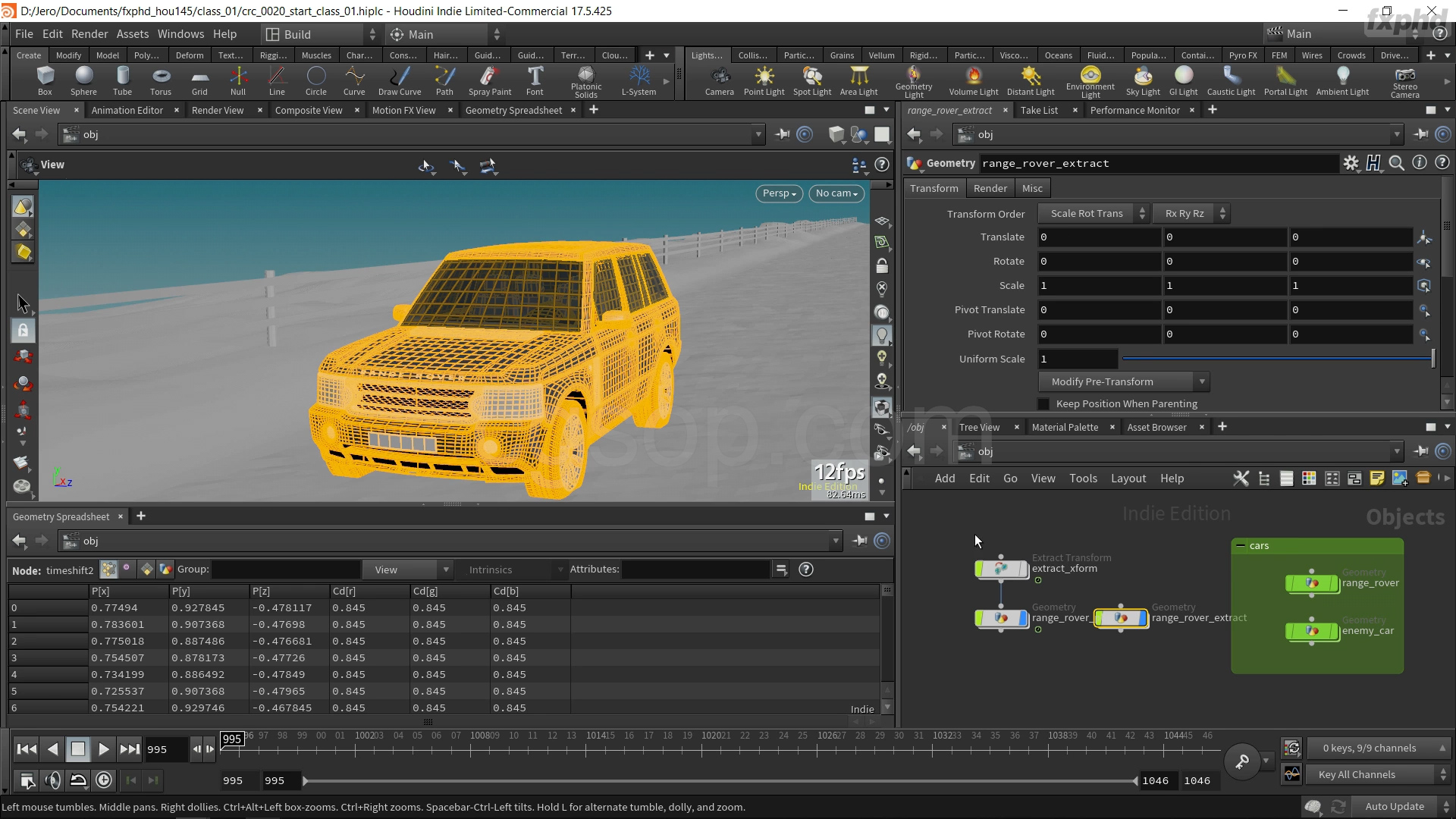Open the Persp viewport menu
This screenshot has height=819, width=1456.
tap(779, 193)
